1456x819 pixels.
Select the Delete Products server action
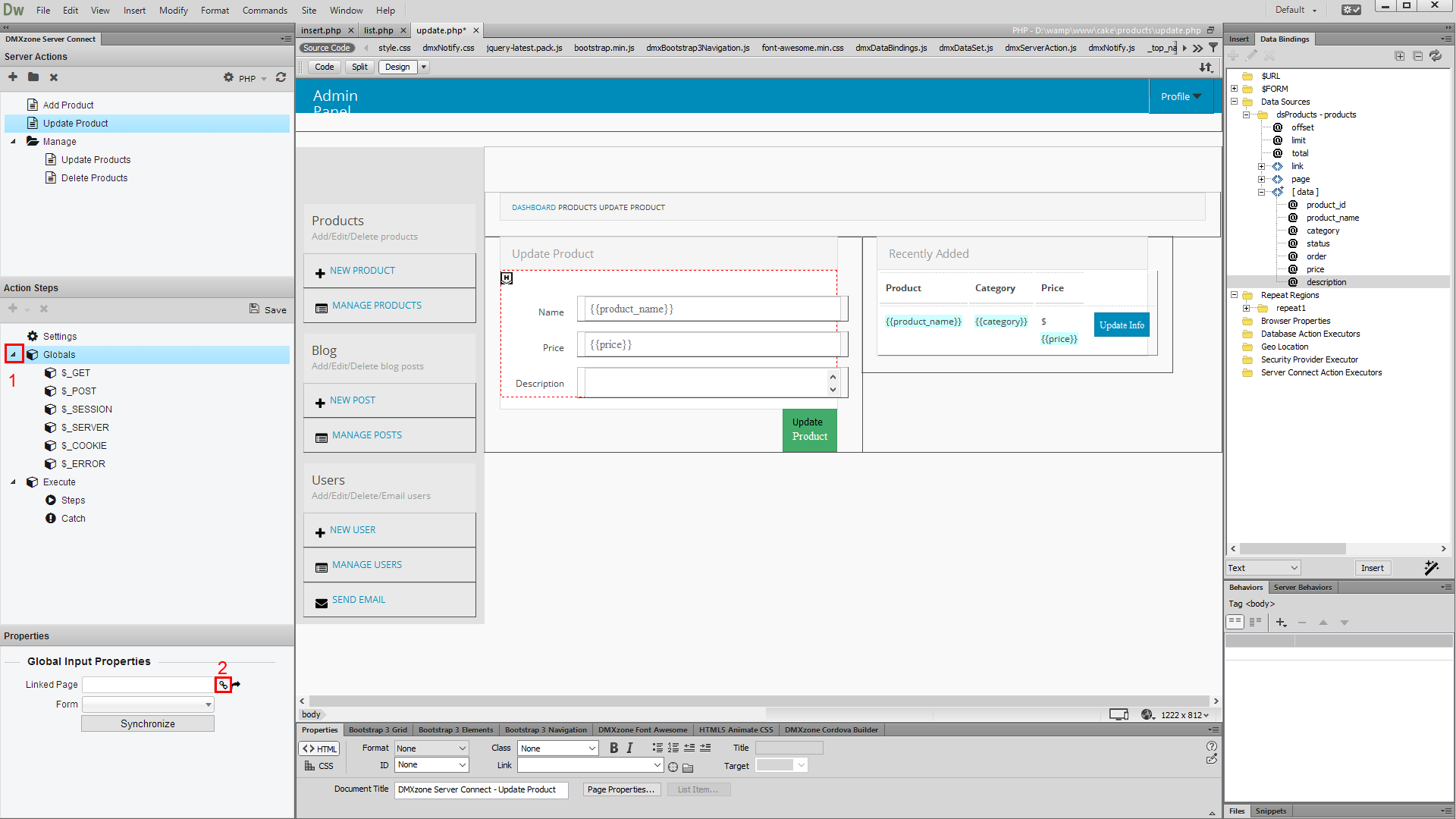94,178
